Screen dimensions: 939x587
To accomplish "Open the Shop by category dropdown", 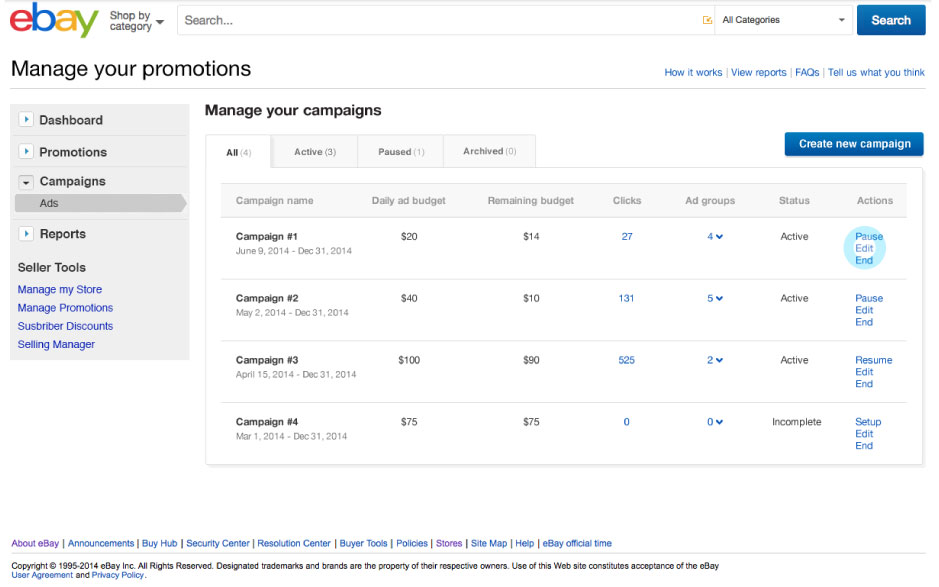I will [x=136, y=21].
